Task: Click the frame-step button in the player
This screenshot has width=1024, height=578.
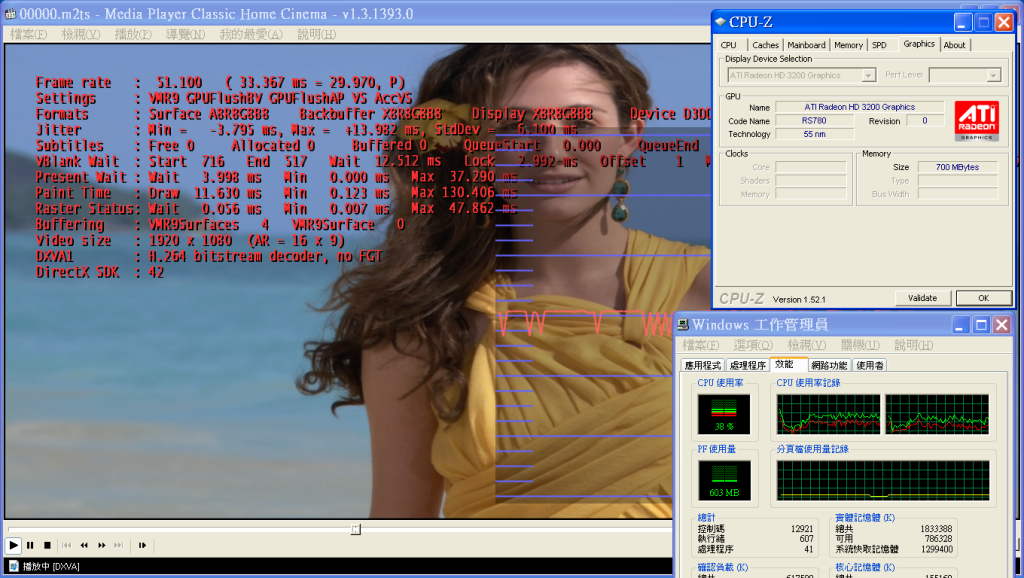Action: coord(142,545)
